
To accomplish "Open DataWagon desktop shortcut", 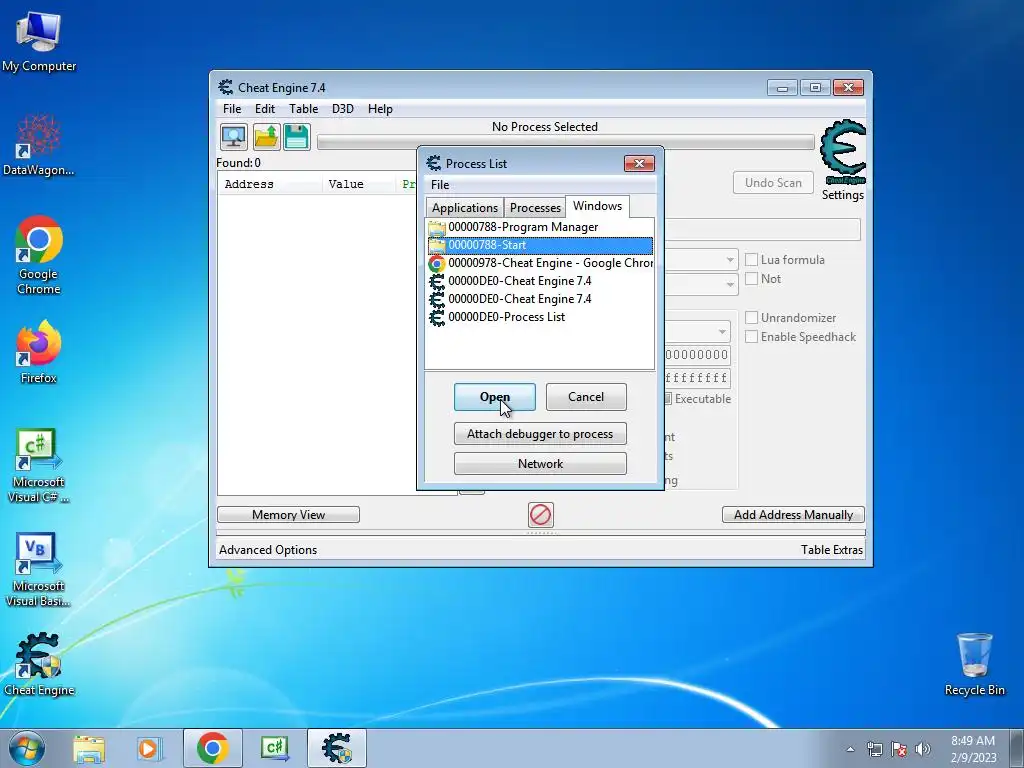I will (x=39, y=145).
